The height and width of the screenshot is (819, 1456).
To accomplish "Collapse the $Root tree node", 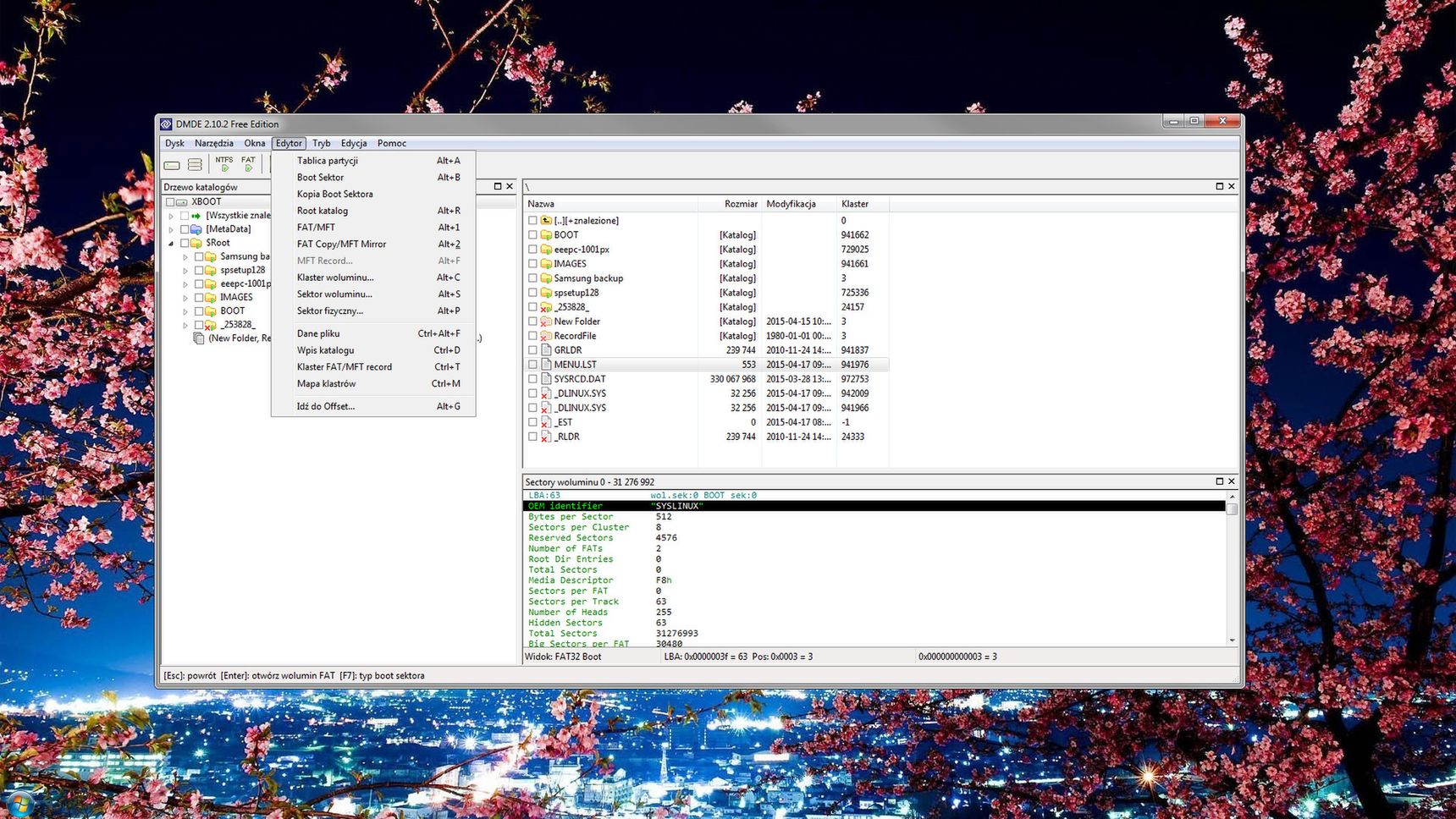I will pyautogui.click(x=171, y=243).
